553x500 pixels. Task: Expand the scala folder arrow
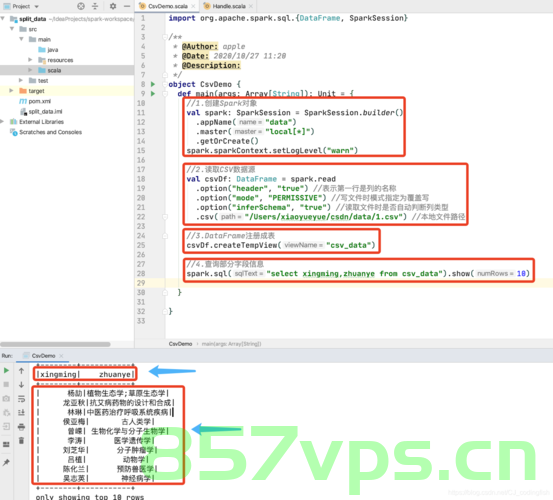pyautogui.click(x=30, y=70)
